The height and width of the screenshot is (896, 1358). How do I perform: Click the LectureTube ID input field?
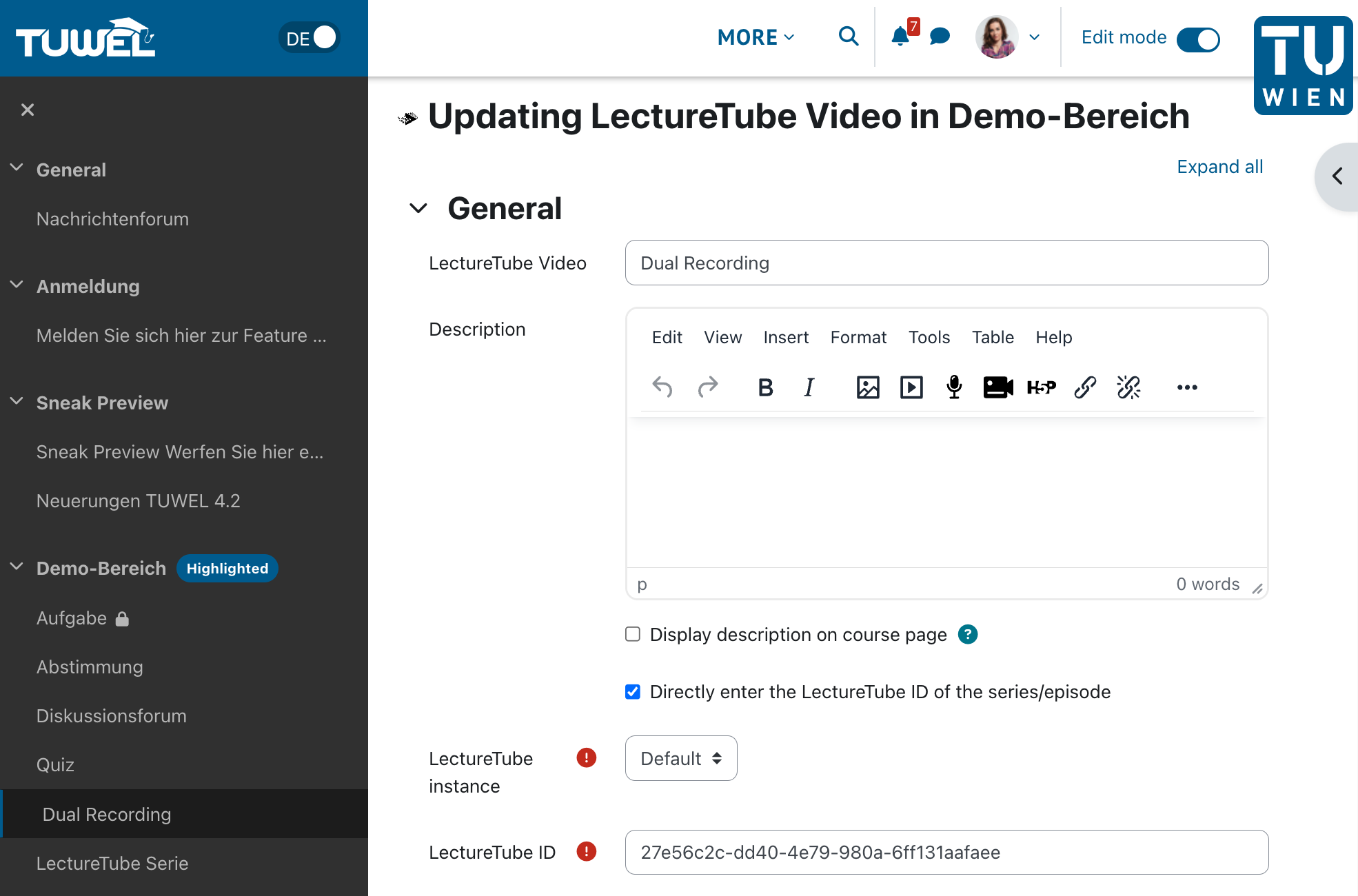tap(946, 852)
